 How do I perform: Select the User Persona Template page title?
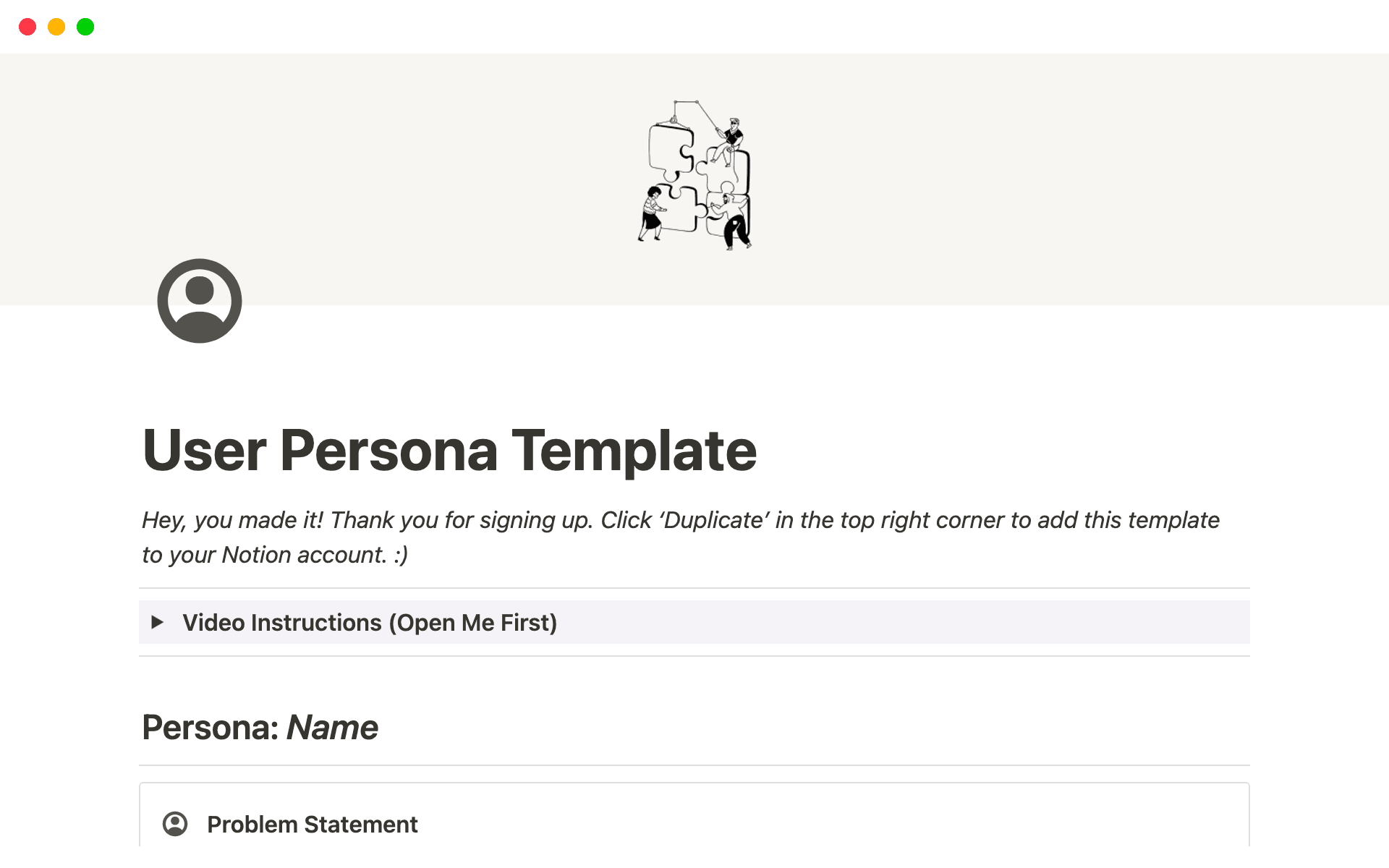[450, 450]
